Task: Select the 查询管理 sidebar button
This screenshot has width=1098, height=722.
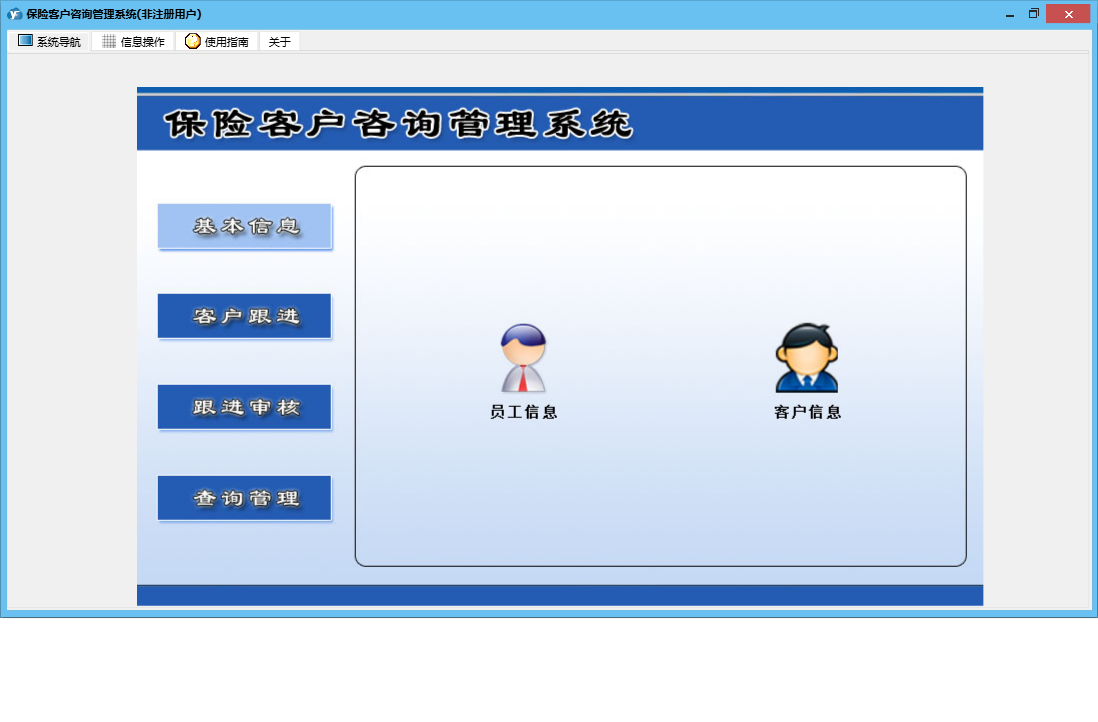Action: tap(244, 498)
